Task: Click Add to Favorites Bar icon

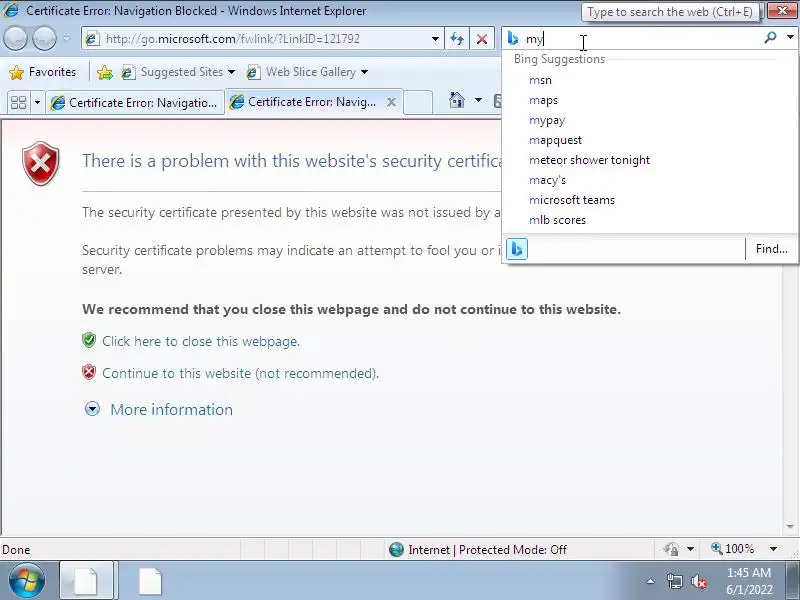Action: (x=105, y=72)
